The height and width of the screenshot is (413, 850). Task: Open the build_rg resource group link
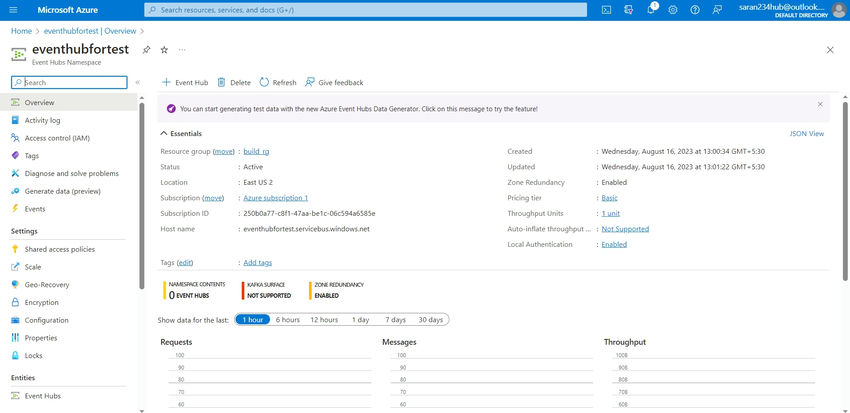[256, 152]
